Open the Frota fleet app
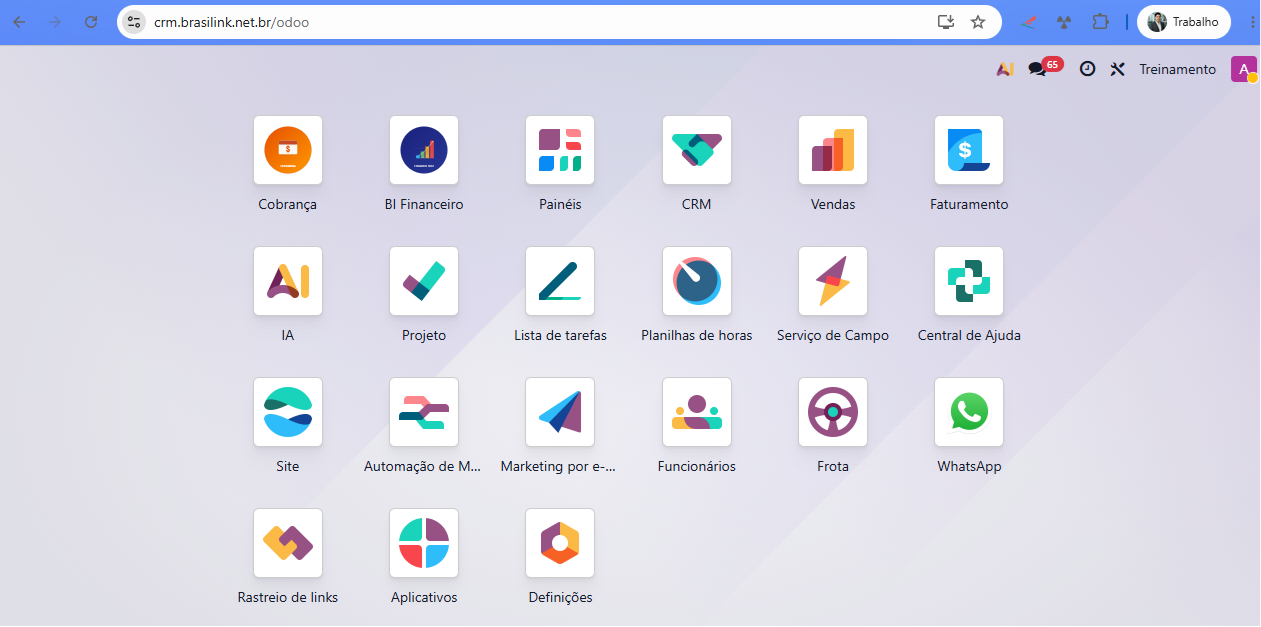Image resolution: width=1261 pixels, height=627 pixels. coord(833,412)
